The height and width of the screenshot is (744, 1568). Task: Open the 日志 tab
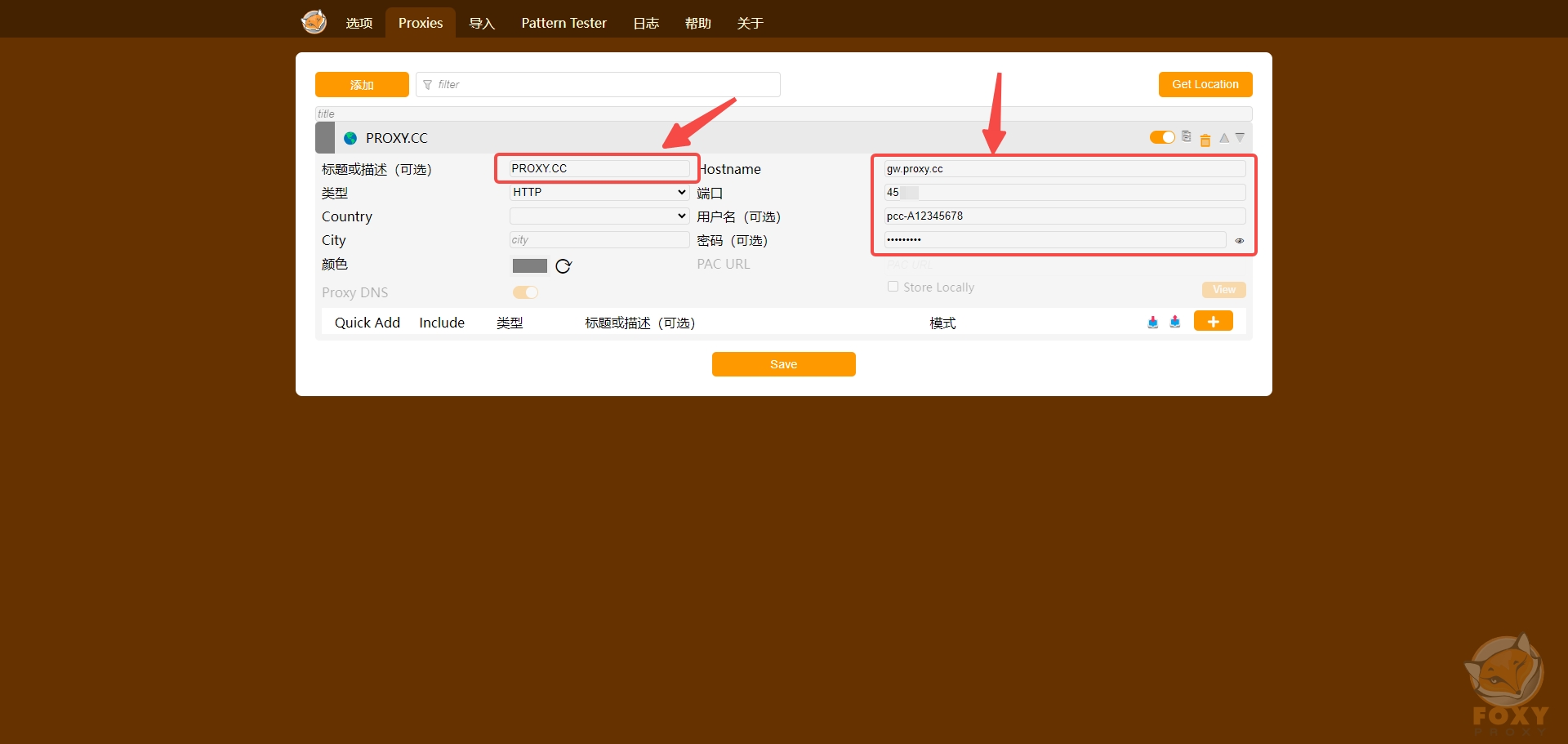point(646,23)
